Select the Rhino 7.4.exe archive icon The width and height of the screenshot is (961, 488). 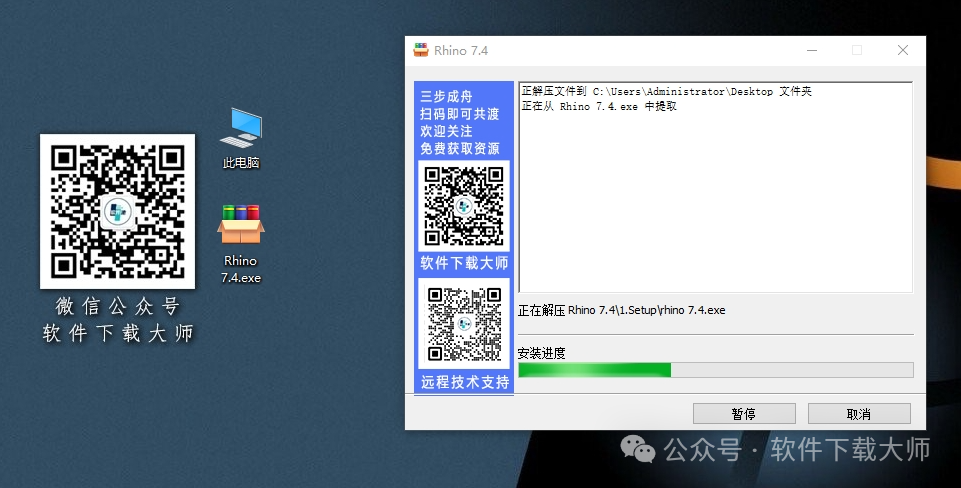241,243
